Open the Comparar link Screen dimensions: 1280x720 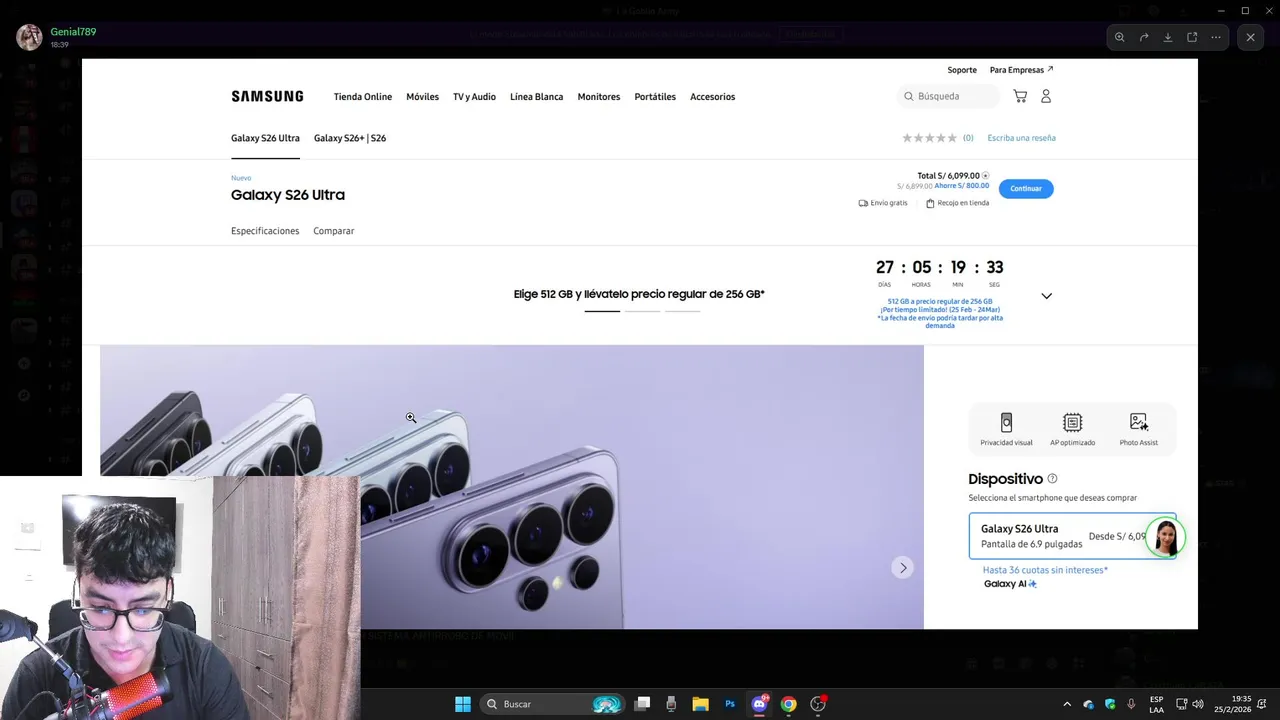point(334,231)
